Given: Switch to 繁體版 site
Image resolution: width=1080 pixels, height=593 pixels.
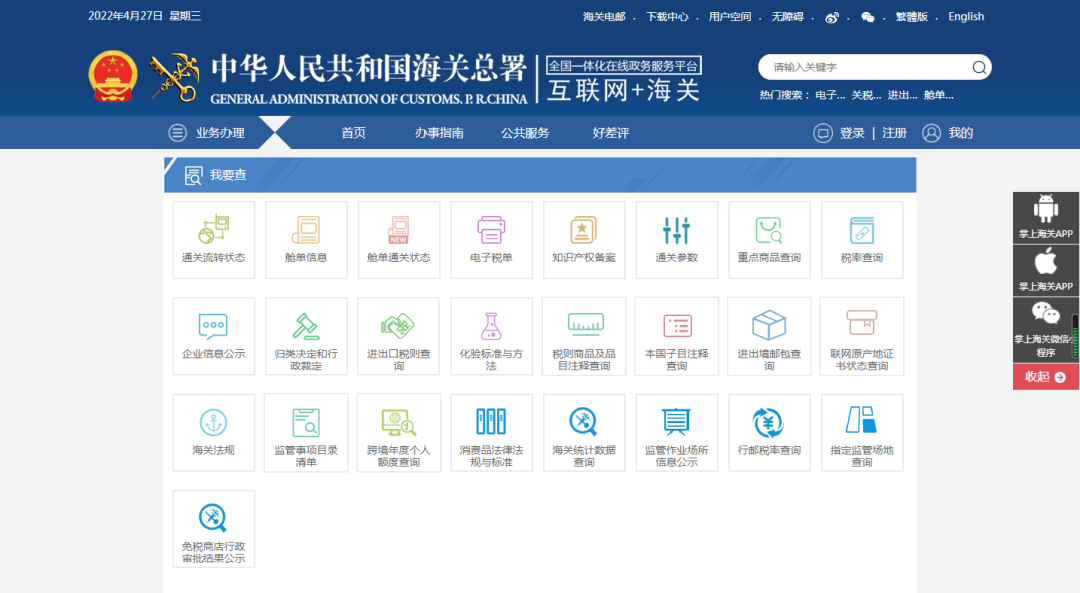Looking at the screenshot, I should [x=912, y=17].
